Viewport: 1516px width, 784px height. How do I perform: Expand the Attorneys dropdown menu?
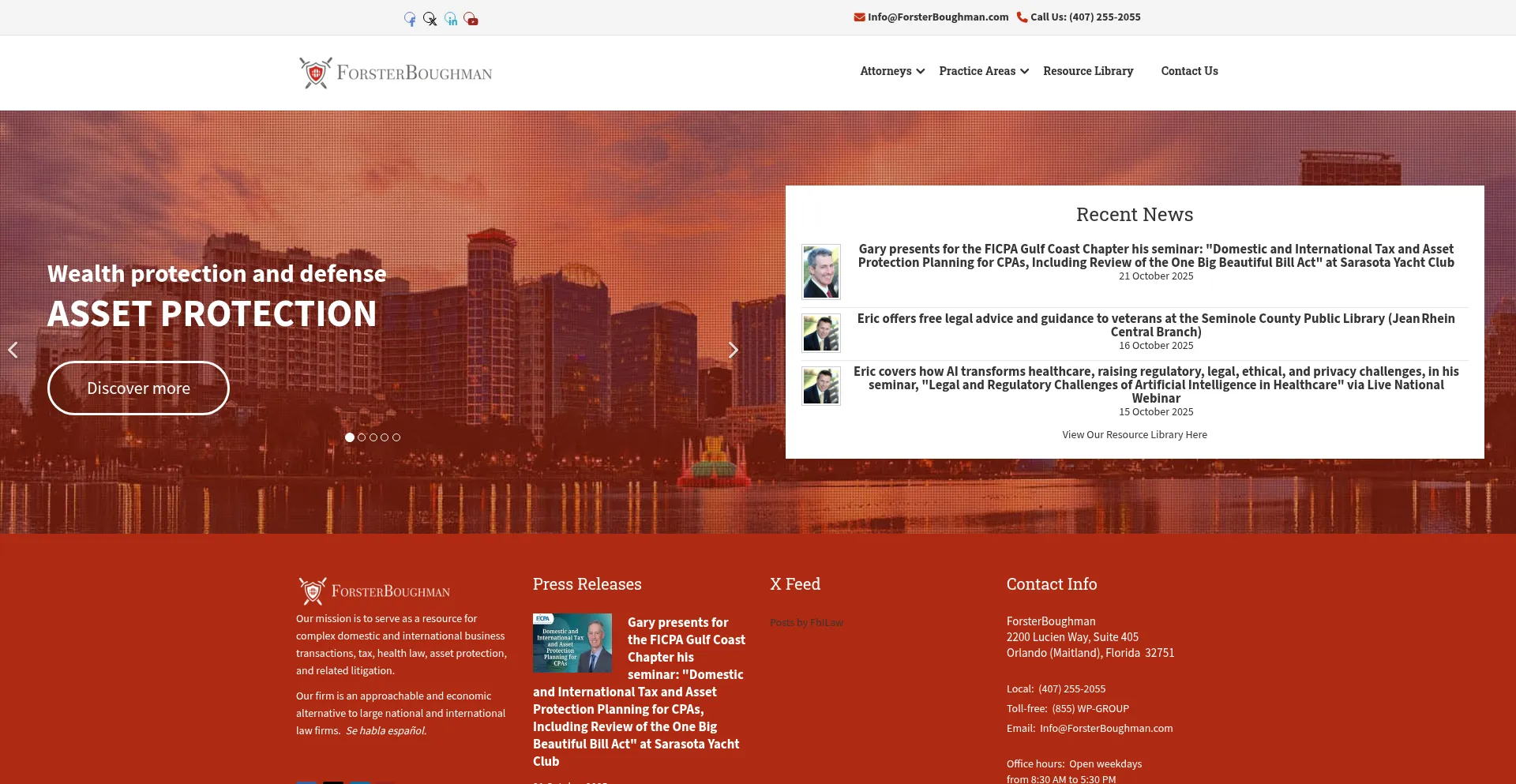point(891,71)
